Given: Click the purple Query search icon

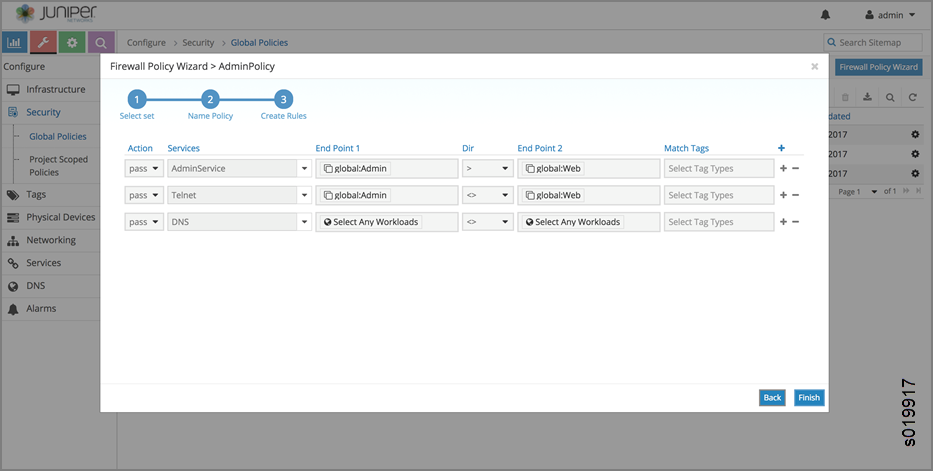Looking at the screenshot, I should (101, 43).
